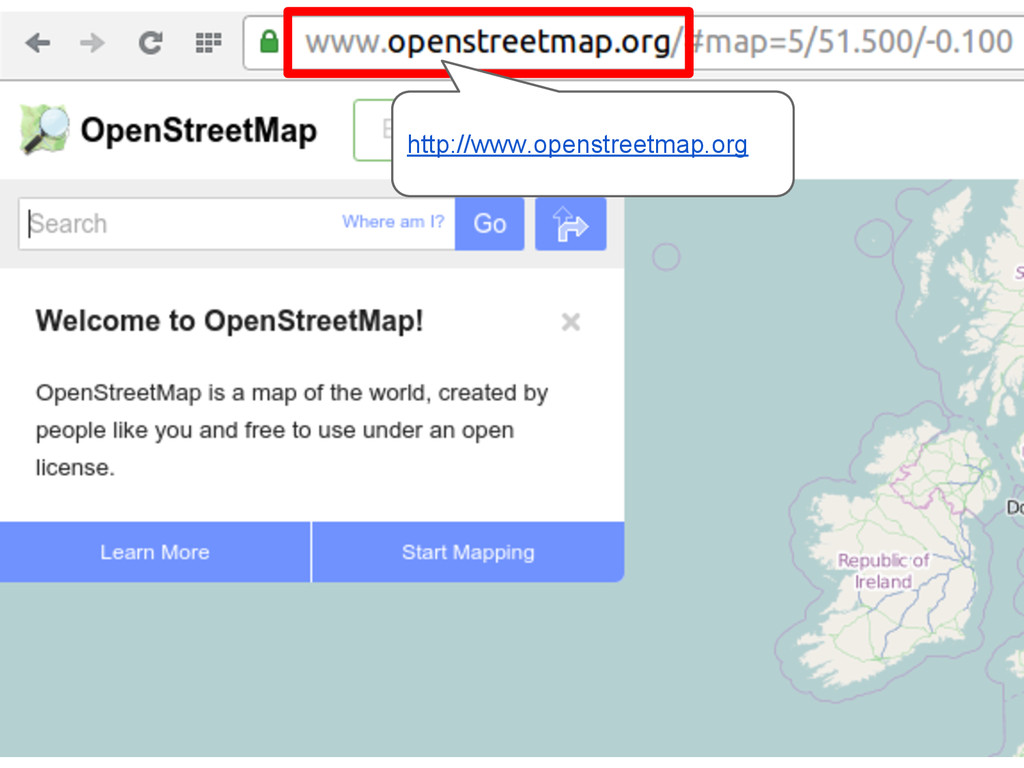Screen dimensions: 1024x768
Task: Click the Republic of Ireland map label
Action: click(884, 571)
